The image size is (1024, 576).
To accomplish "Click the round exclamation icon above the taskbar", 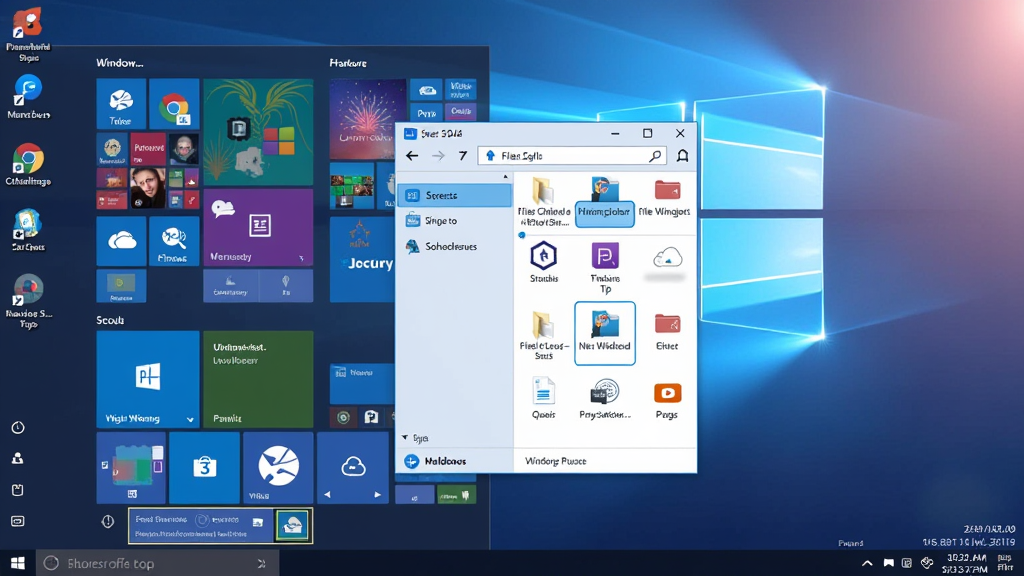I will pyautogui.click(x=108, y=521).
